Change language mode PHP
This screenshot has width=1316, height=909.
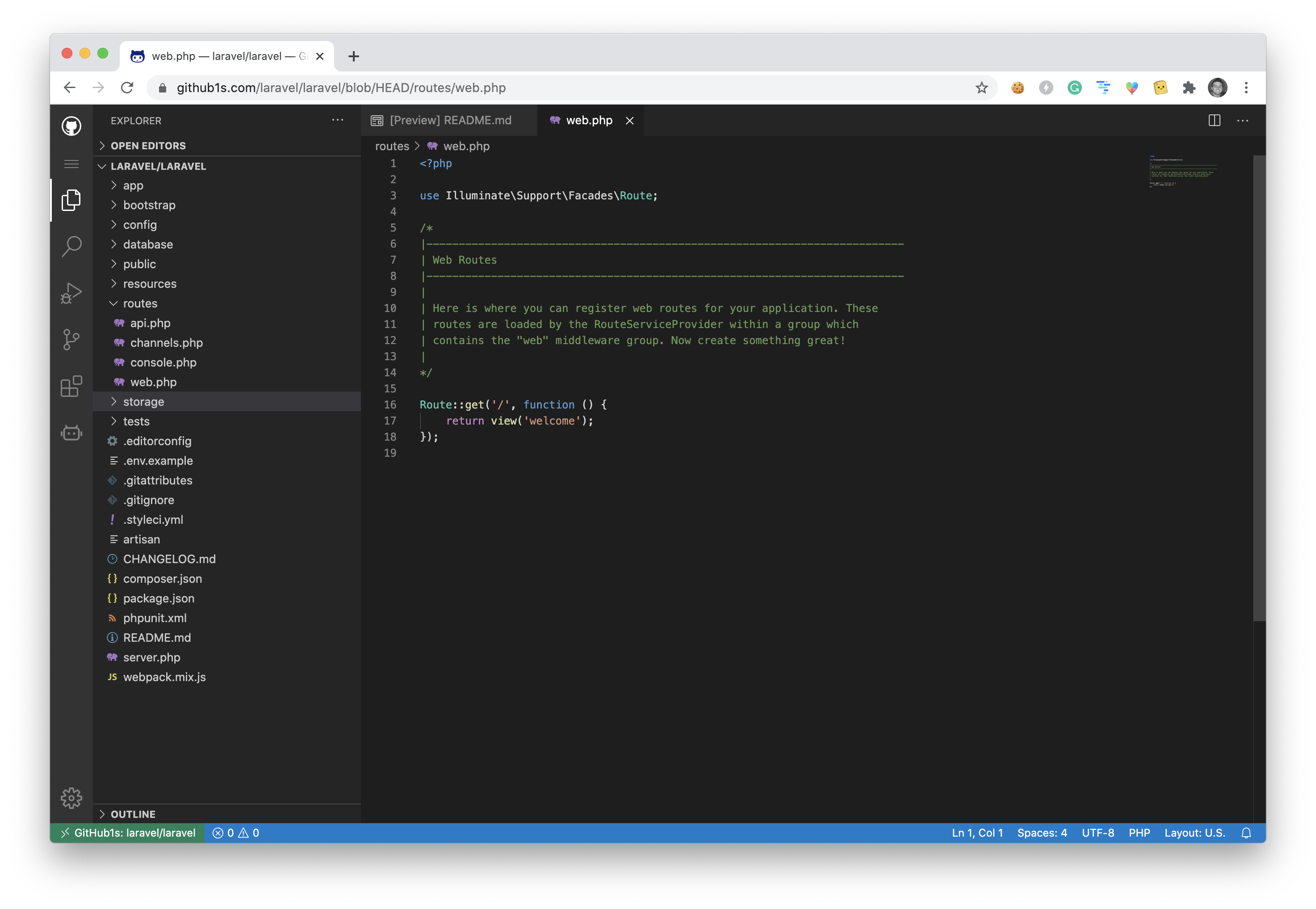click(x=1139, y=833)
